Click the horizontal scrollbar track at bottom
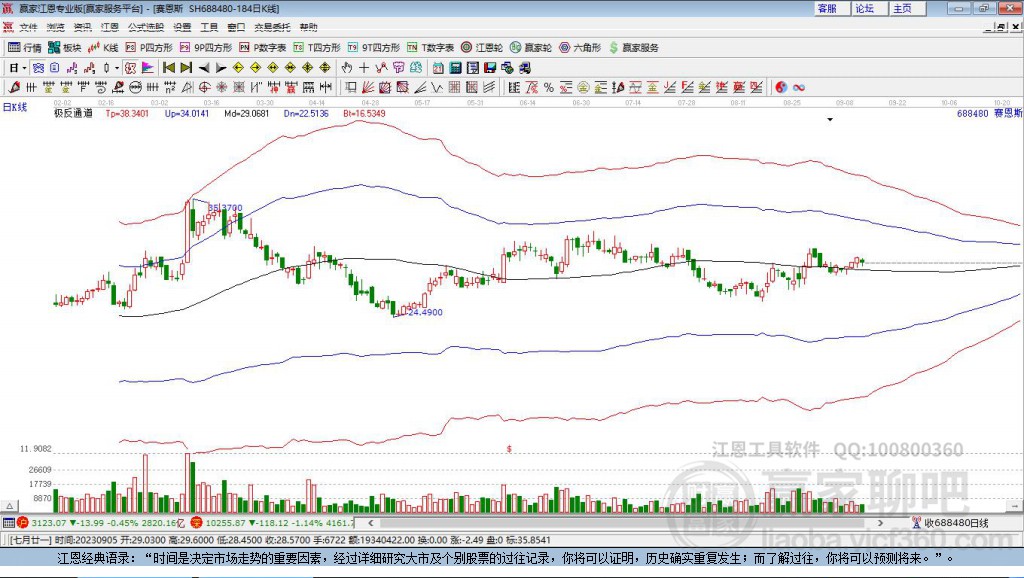This screenshot has height=578, width=1024. 624,522
